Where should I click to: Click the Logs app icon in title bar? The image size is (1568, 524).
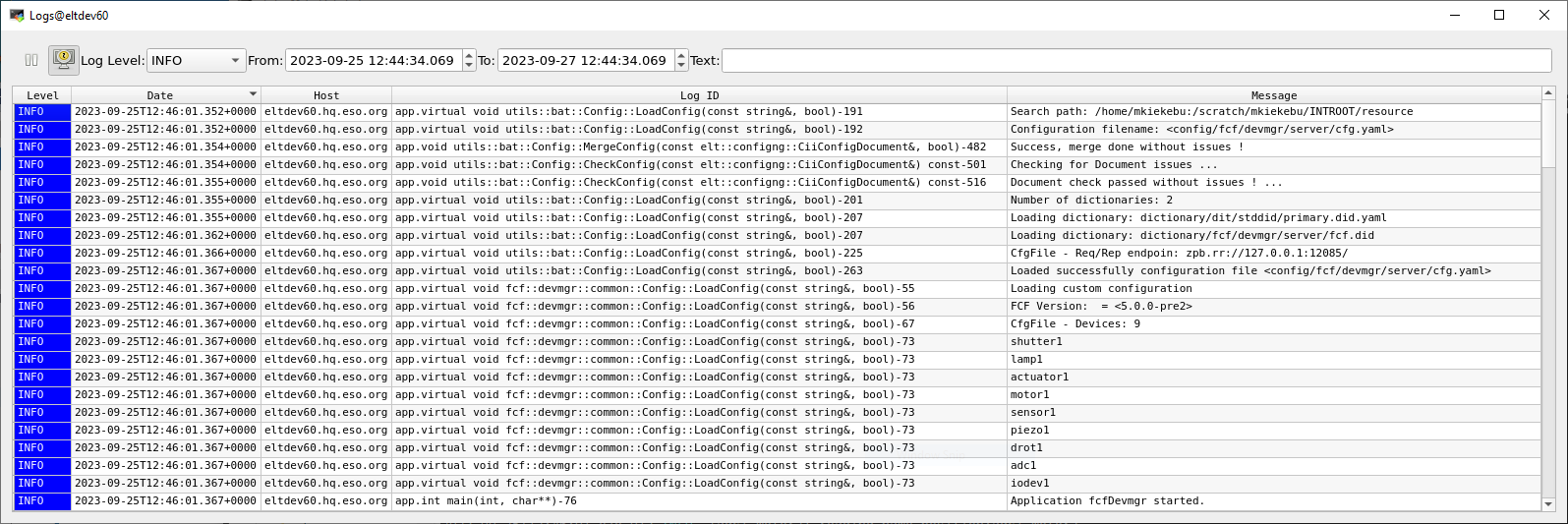[x=17, y=15]
